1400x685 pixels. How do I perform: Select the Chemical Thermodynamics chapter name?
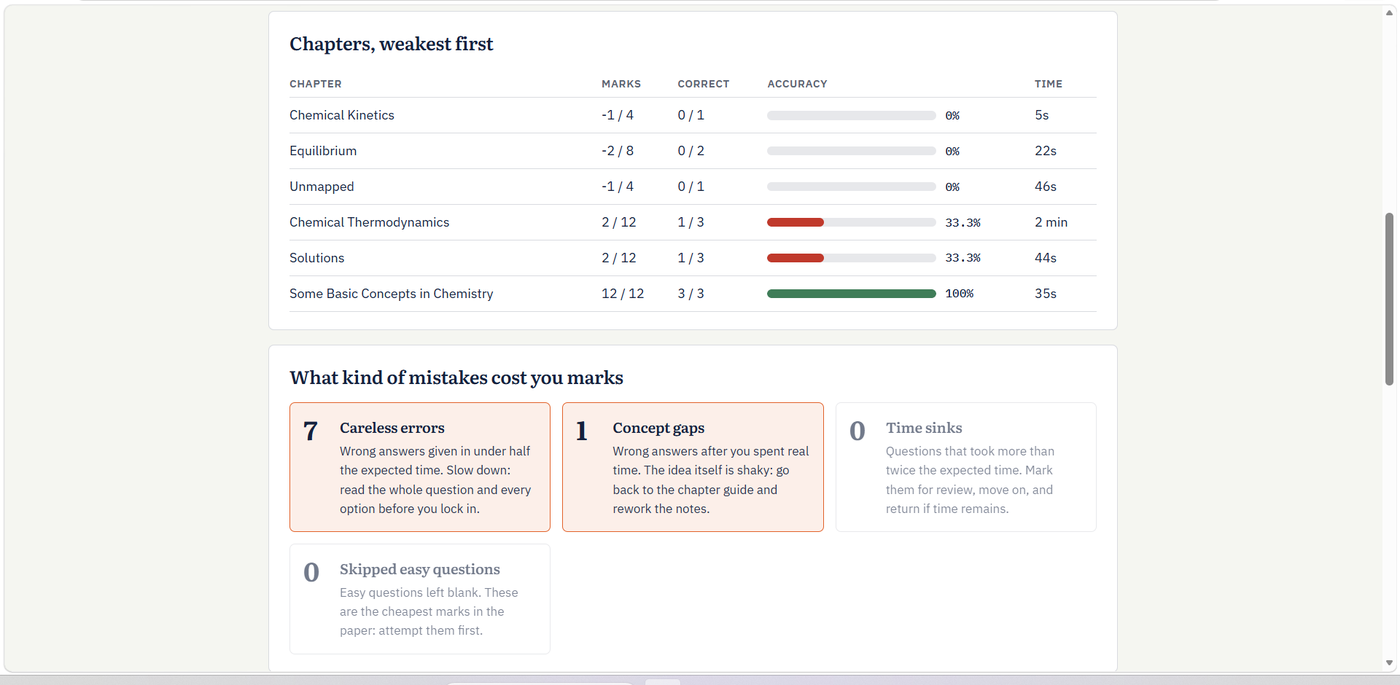(x=370, y=222)
